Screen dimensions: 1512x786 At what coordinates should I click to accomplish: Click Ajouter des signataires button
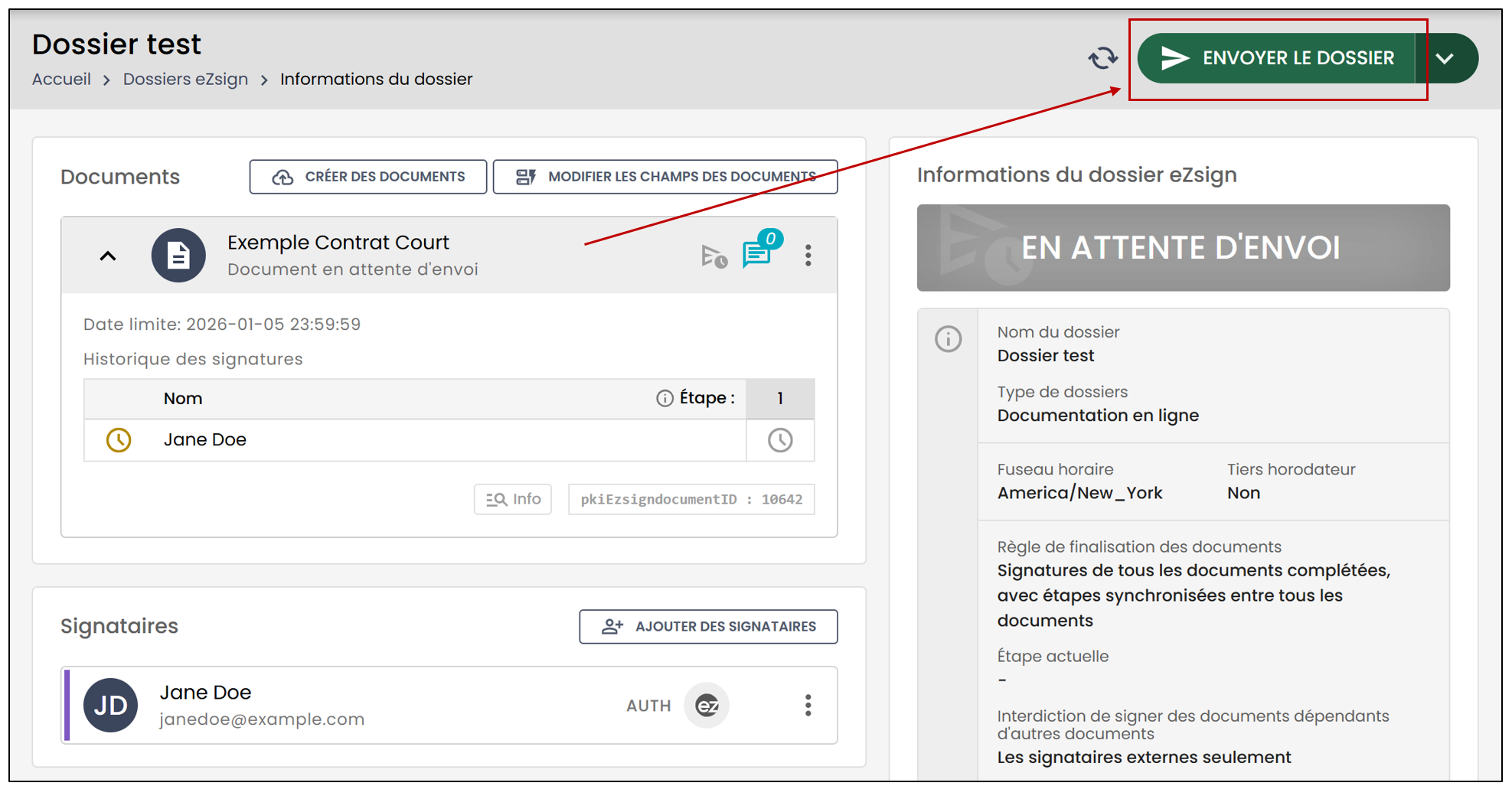pyautogui.click(x=708, y=627)
